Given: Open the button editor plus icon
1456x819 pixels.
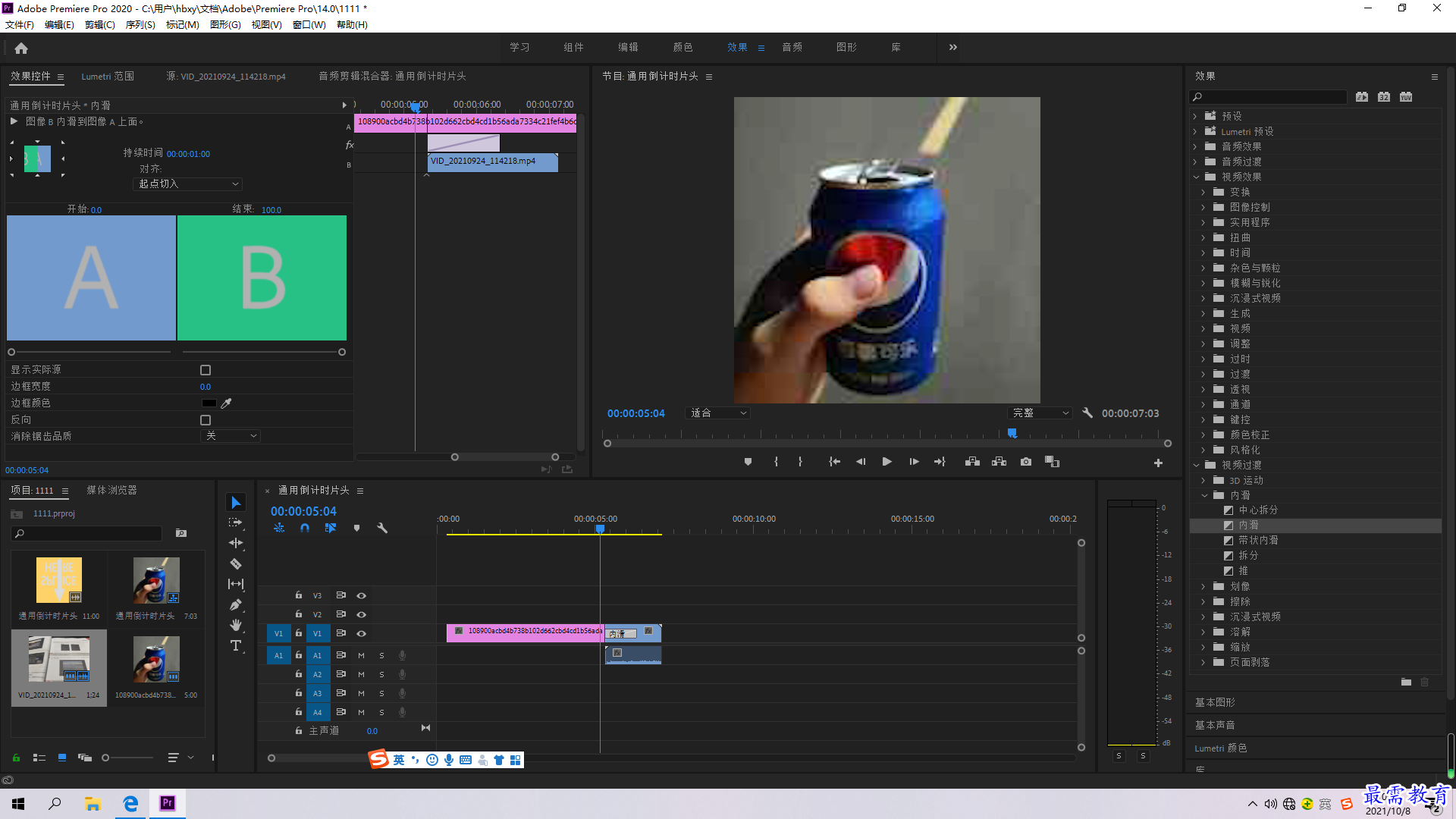Looking at the screenshot, I should (x=1158, y=463).
